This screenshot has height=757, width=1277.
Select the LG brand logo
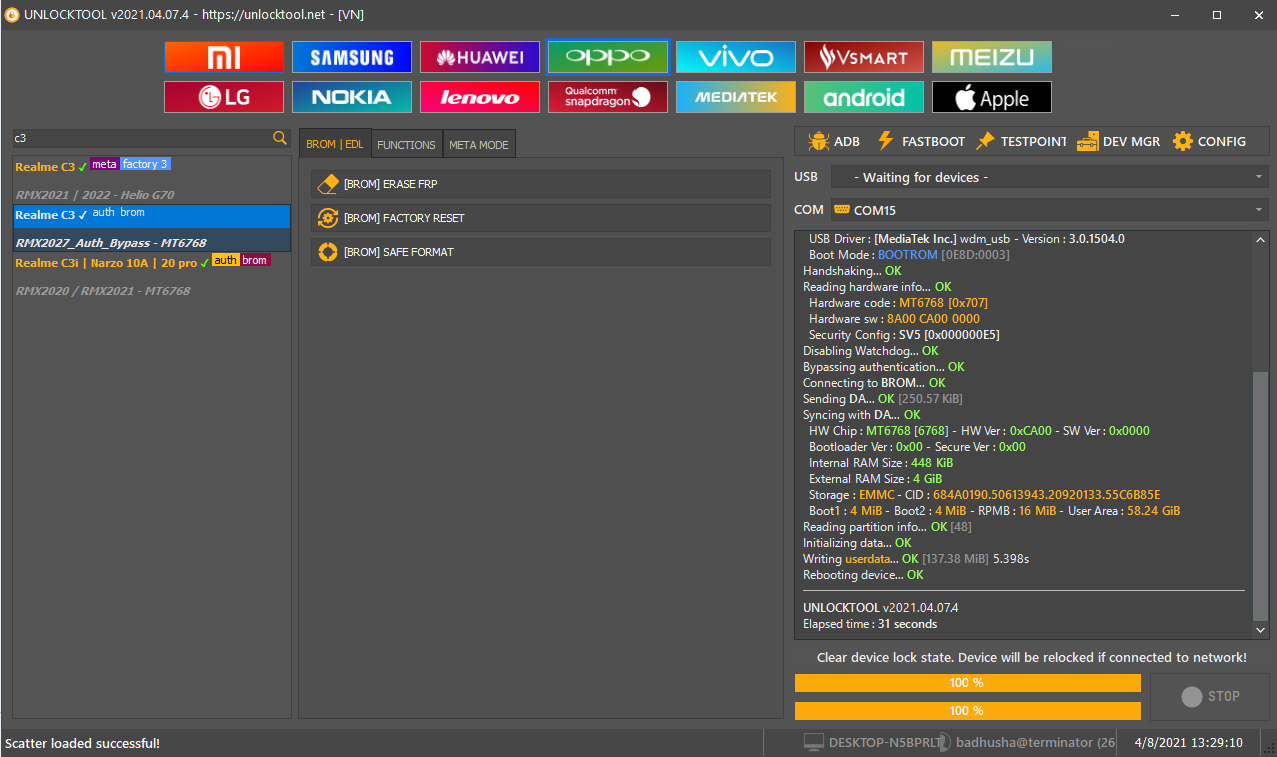[224, 97]
